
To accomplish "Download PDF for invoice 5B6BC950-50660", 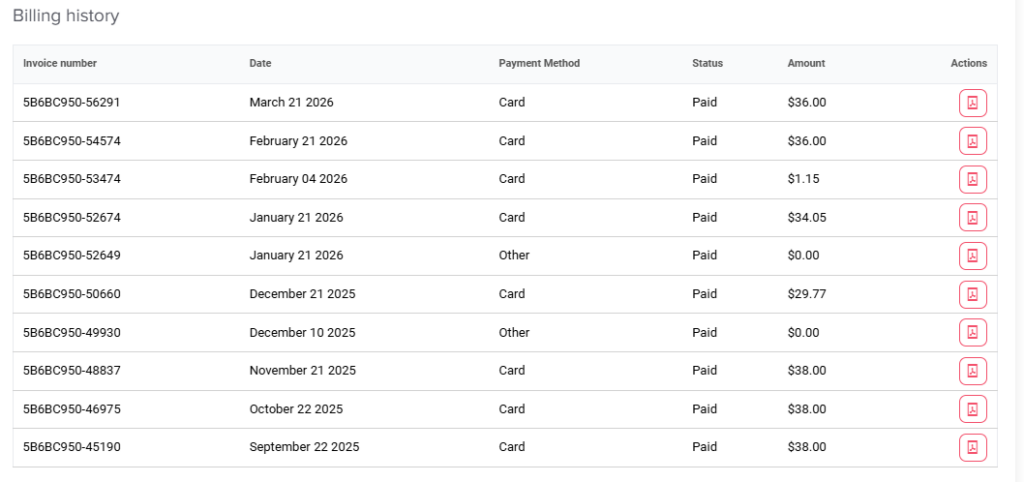I will (x=972, y=295).
